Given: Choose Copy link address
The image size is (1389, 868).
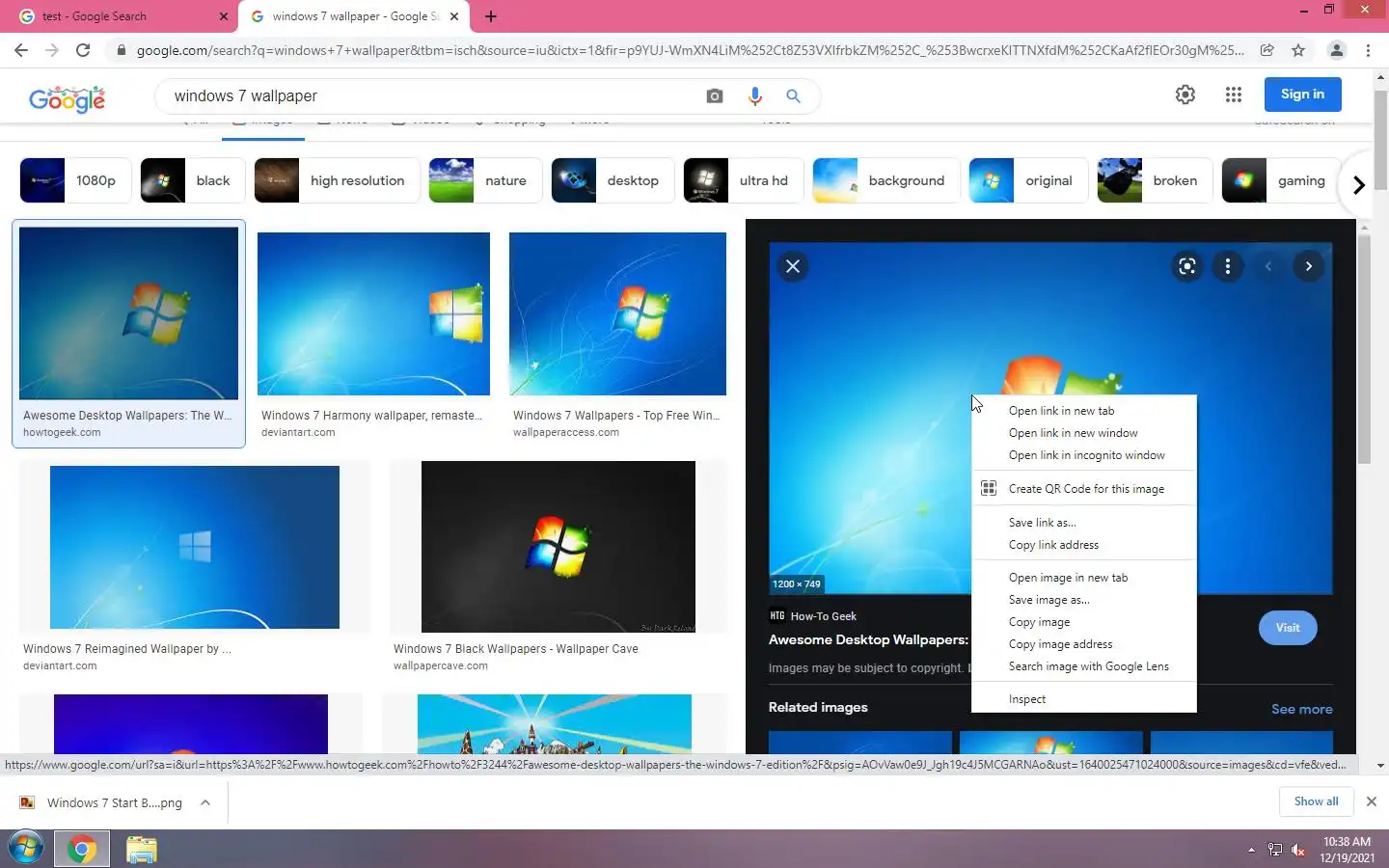Looking at the screenshot, I should [1084, 545].
